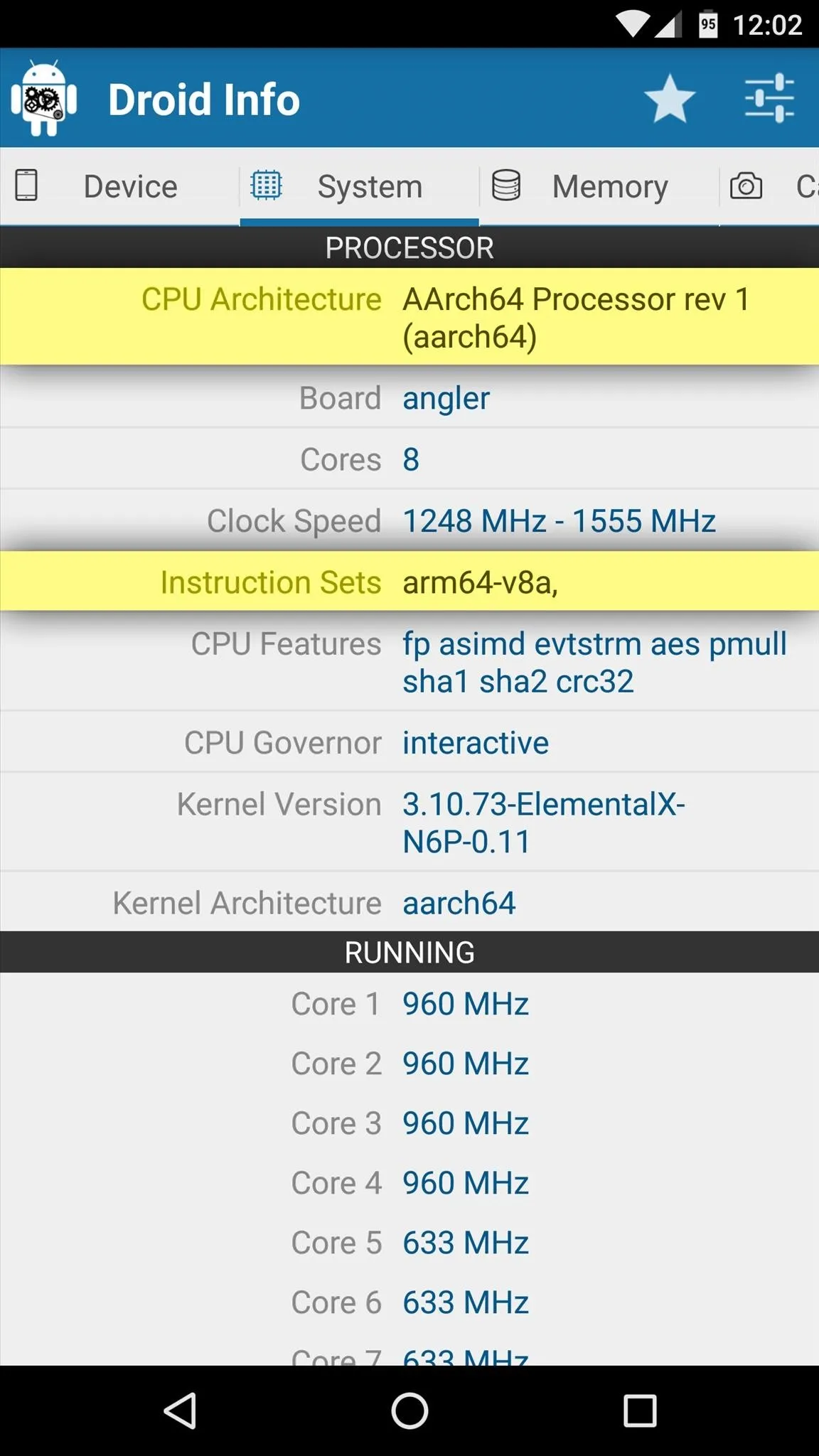Viewport: 819px width, 1456px height.
Task: Select the highlighted CPU Architecture row
Action: [x=409, y=317]
